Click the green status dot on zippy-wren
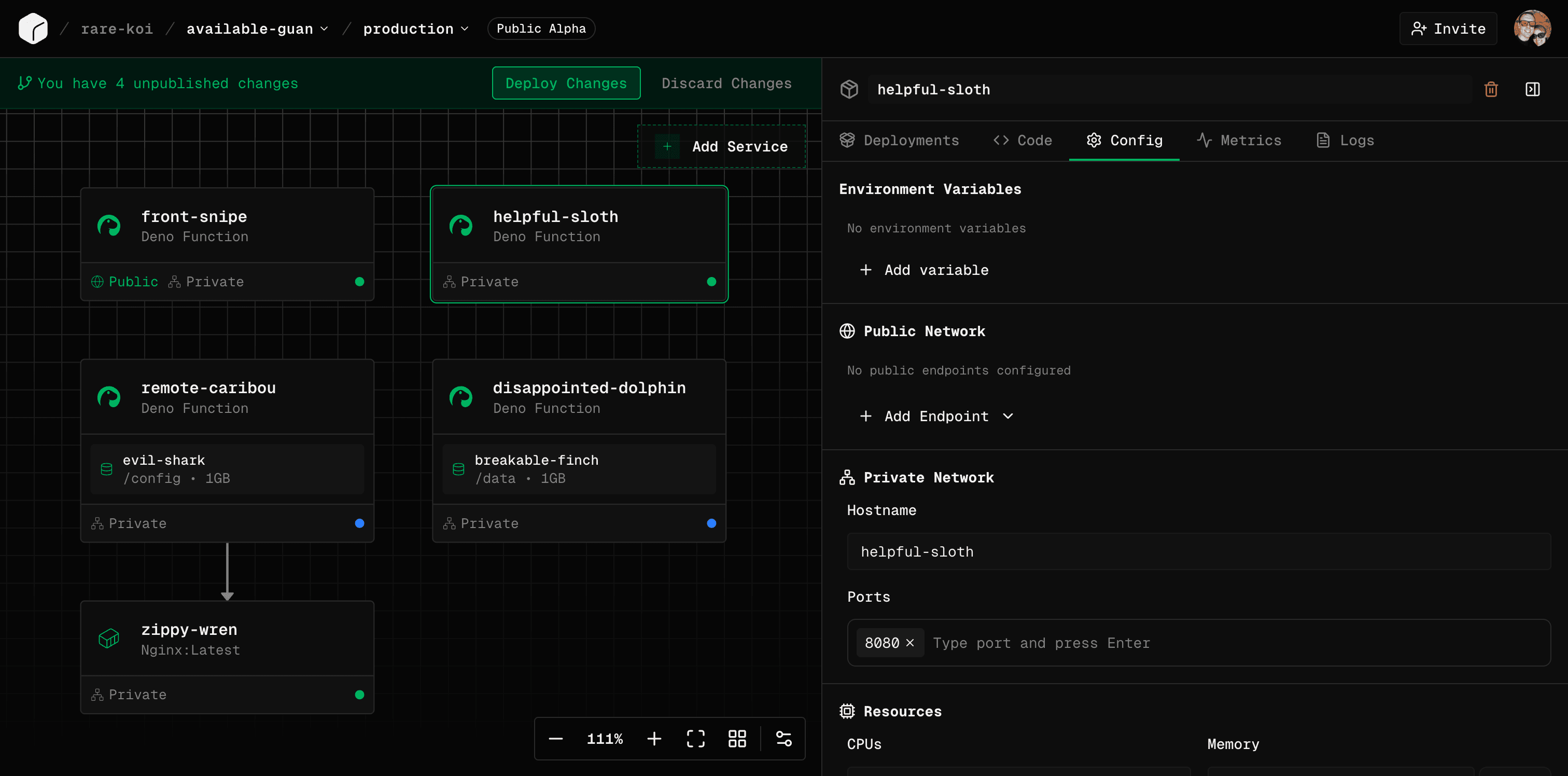Image resolution: width=1568 pixels, height=776 pixels. [x=360, y=695]
